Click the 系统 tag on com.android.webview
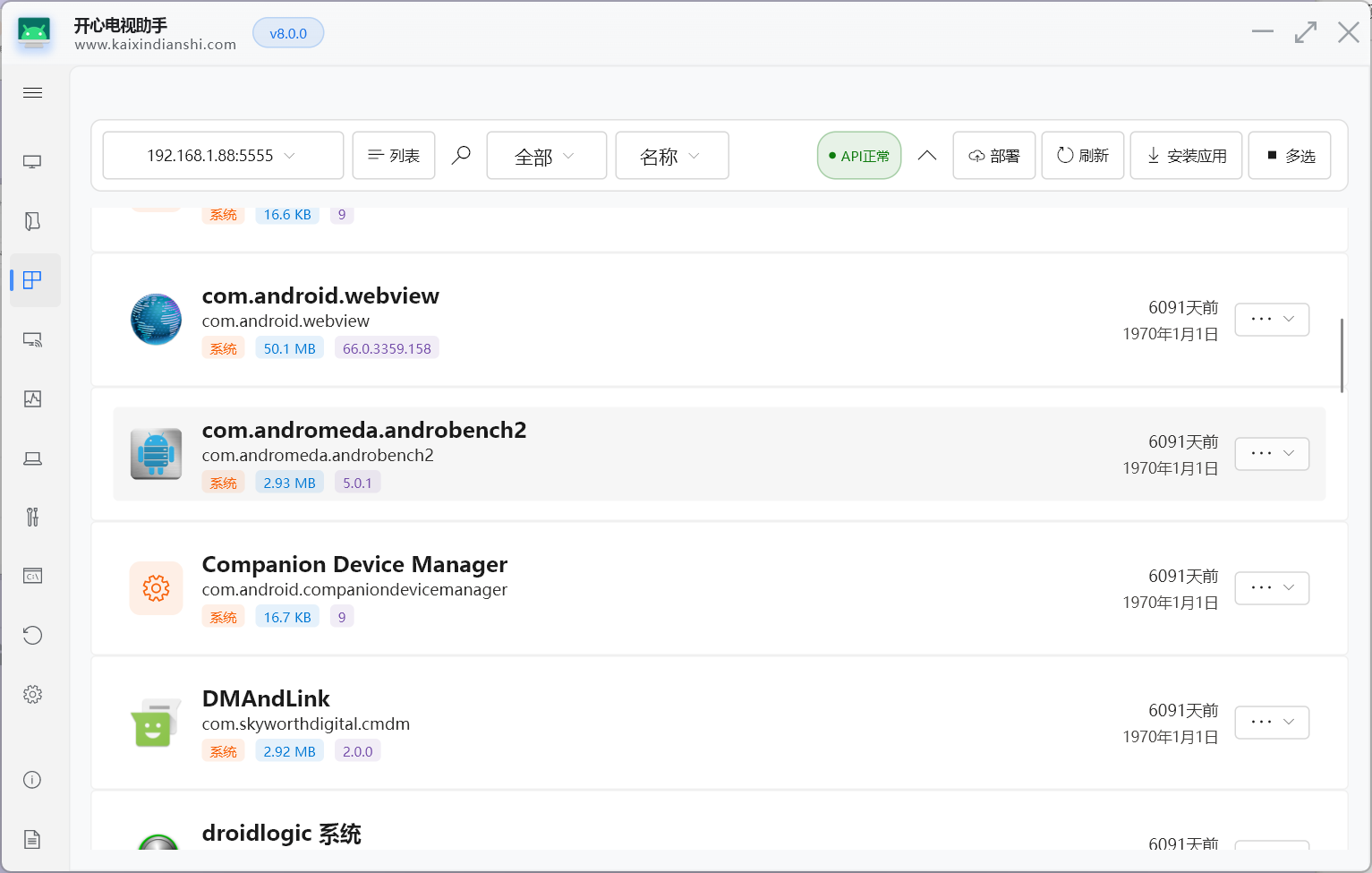1372x873 pixels. (224, 348)
